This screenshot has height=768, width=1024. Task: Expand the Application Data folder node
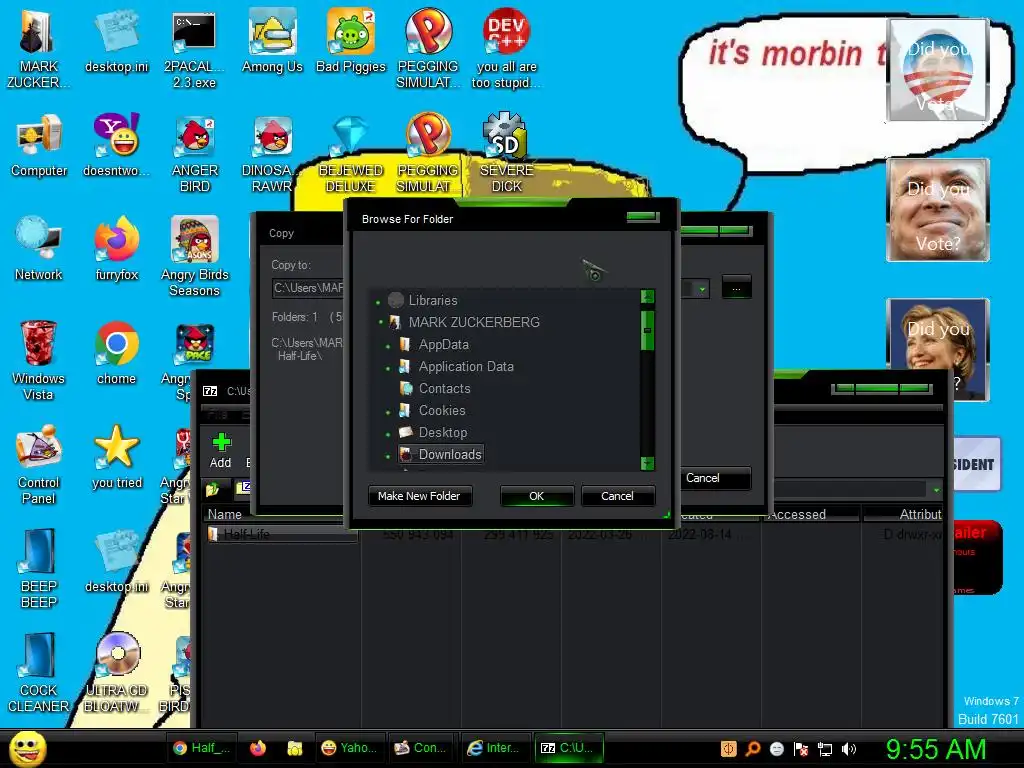pyautogui.click(x=388, y=368)
